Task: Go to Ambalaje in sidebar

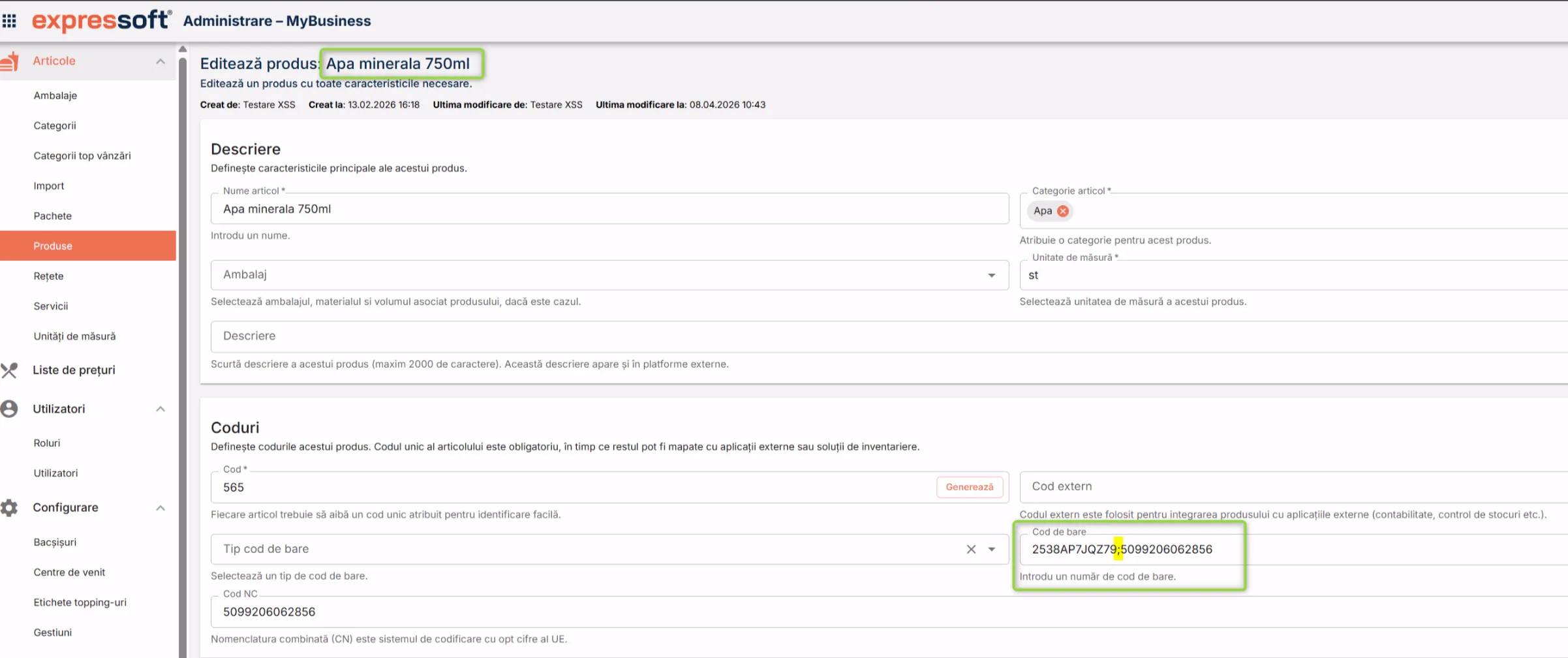Action: tap(55, 95)
